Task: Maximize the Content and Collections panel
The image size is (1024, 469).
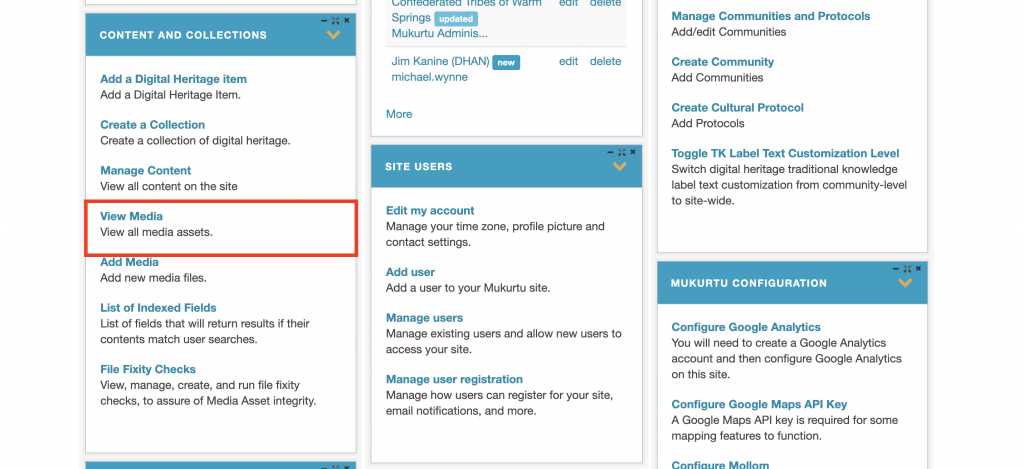Action: pyautogui.click(x=335, y=21)
